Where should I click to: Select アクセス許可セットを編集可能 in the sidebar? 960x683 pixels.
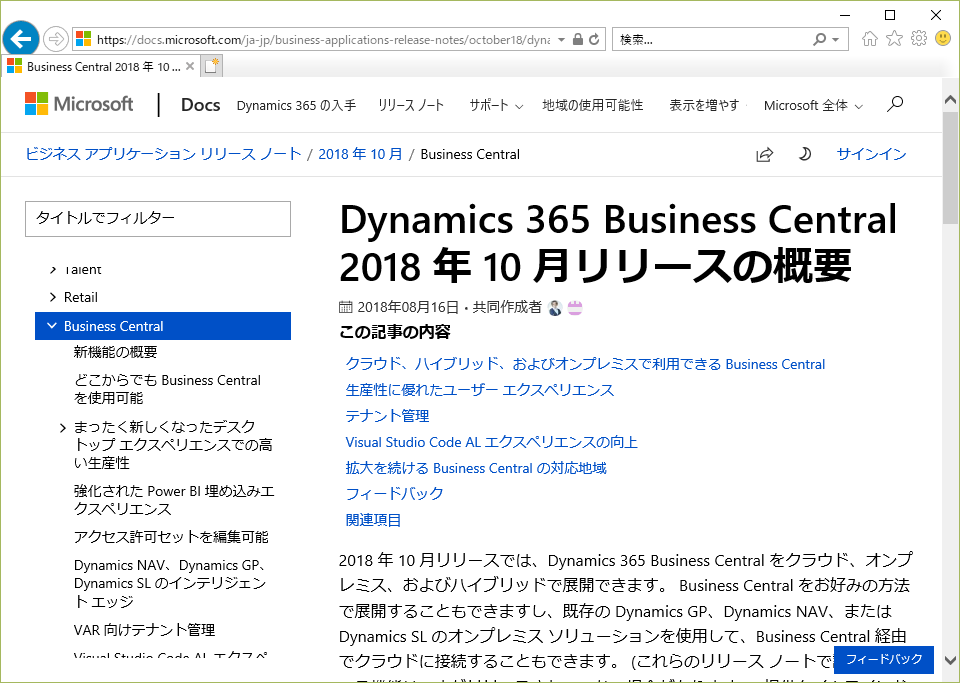tap(171, 537)
